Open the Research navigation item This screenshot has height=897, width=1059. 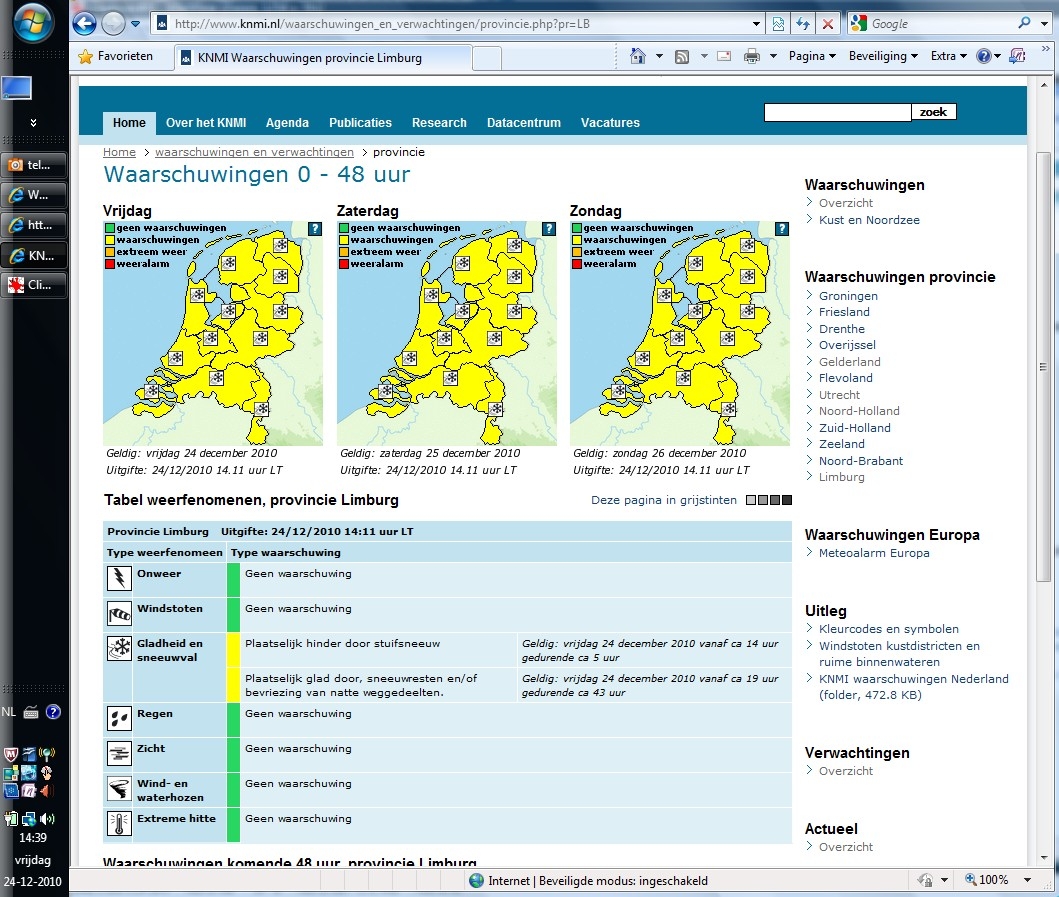[x=439, y=123]
